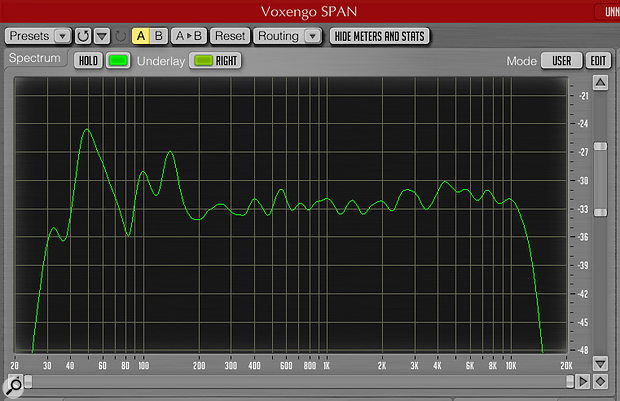Click the Presets dropdown arrow
Viewport: 620px width, 401px height.
tap(62, 36)
